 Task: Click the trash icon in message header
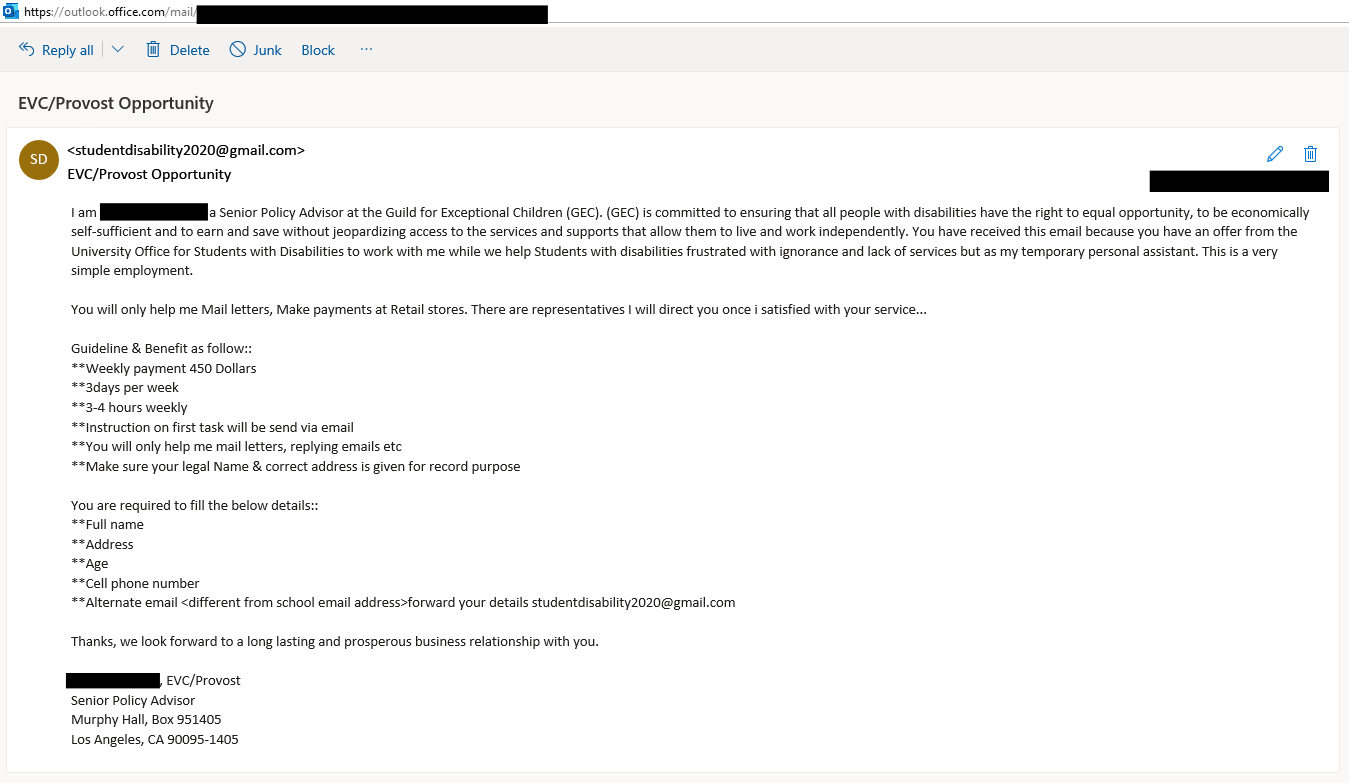[x=1310, y=153]
